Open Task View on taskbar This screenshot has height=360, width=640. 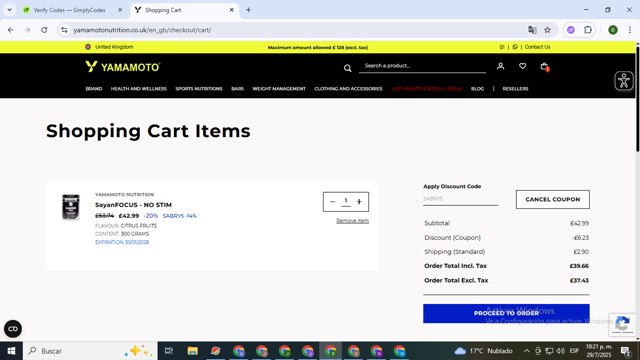(x=169, y=351)
